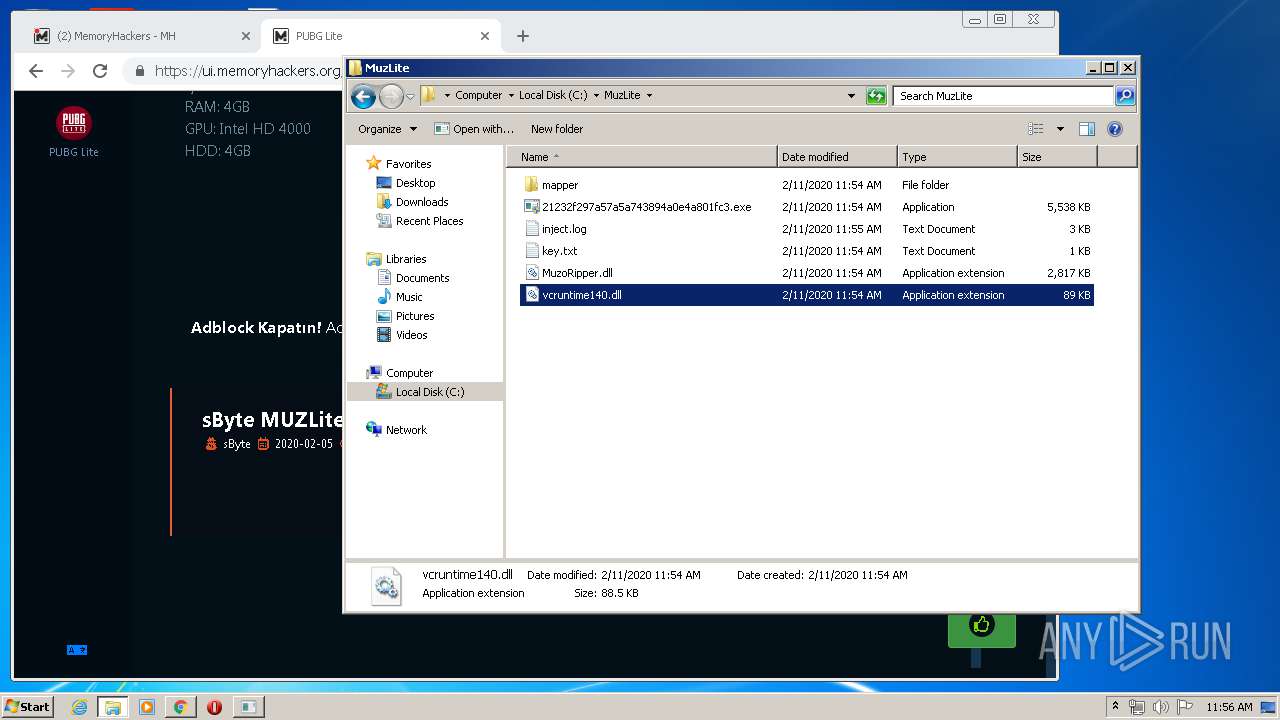The width and height of the screenshot is (1280, 720).
Task: Open Desktop in navigation pane
Action: [x=415, y=183]
